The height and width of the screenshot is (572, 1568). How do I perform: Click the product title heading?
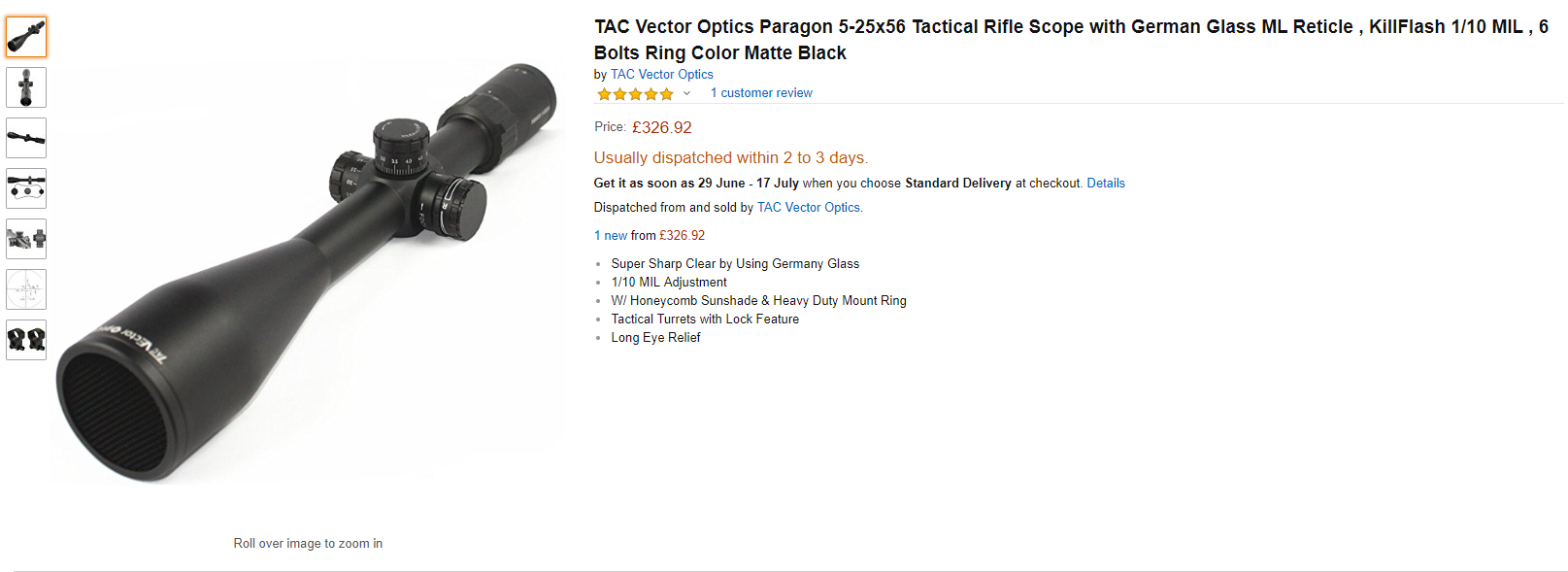[x=1071, y=40]
